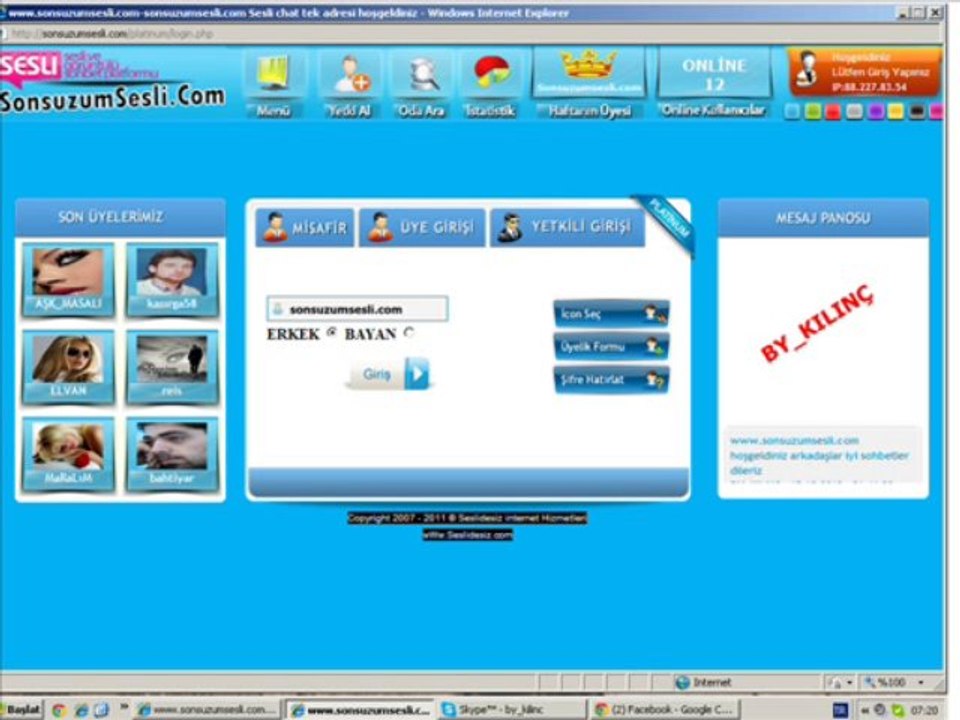Click the Misafir guest avatar icon
Image resolution: width=960 pixels, height=720 pixels.
tap(276, 227)
